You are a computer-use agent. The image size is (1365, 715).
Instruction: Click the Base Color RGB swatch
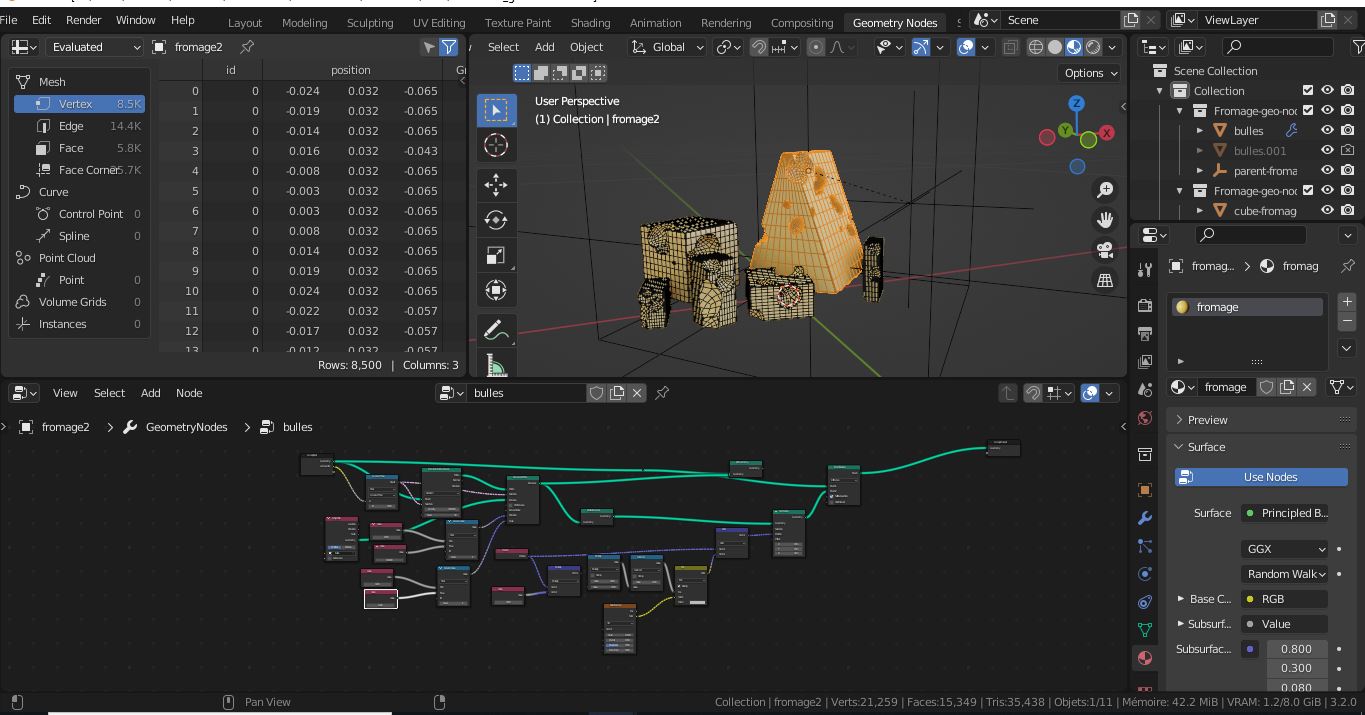[x=1284, y=598]
